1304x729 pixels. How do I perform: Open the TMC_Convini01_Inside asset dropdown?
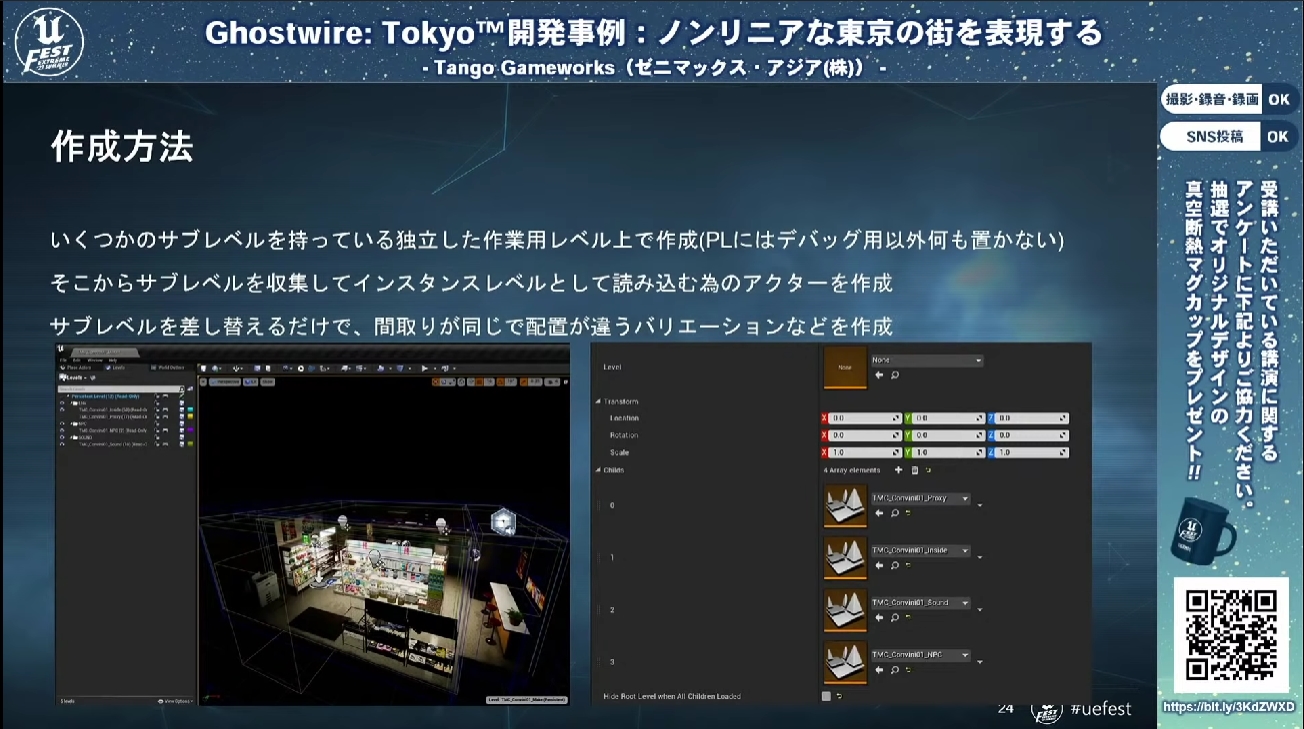pyautogui.click(x=921, y=550)
